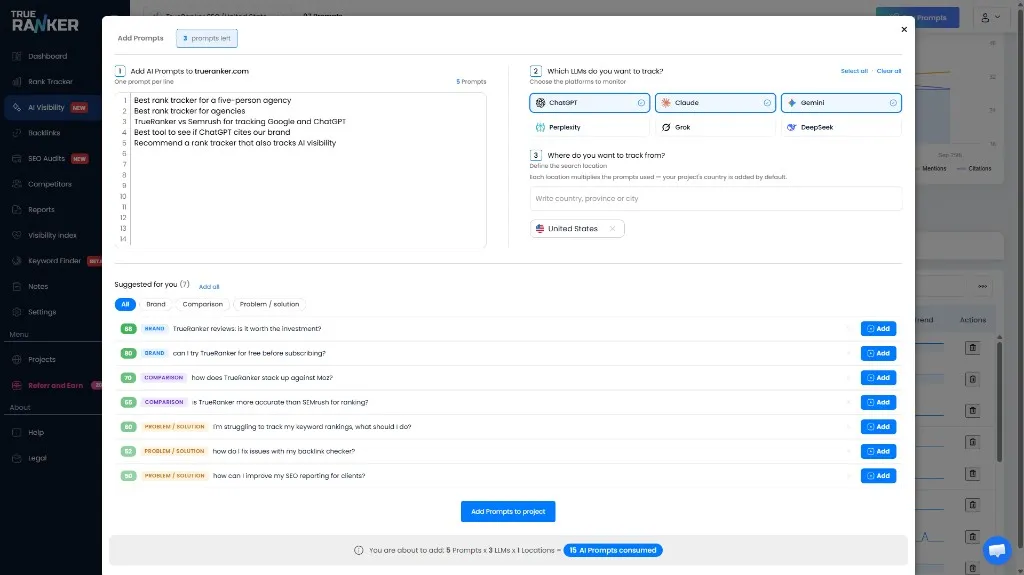Close the Add Prompts dialog

[904, 29]
